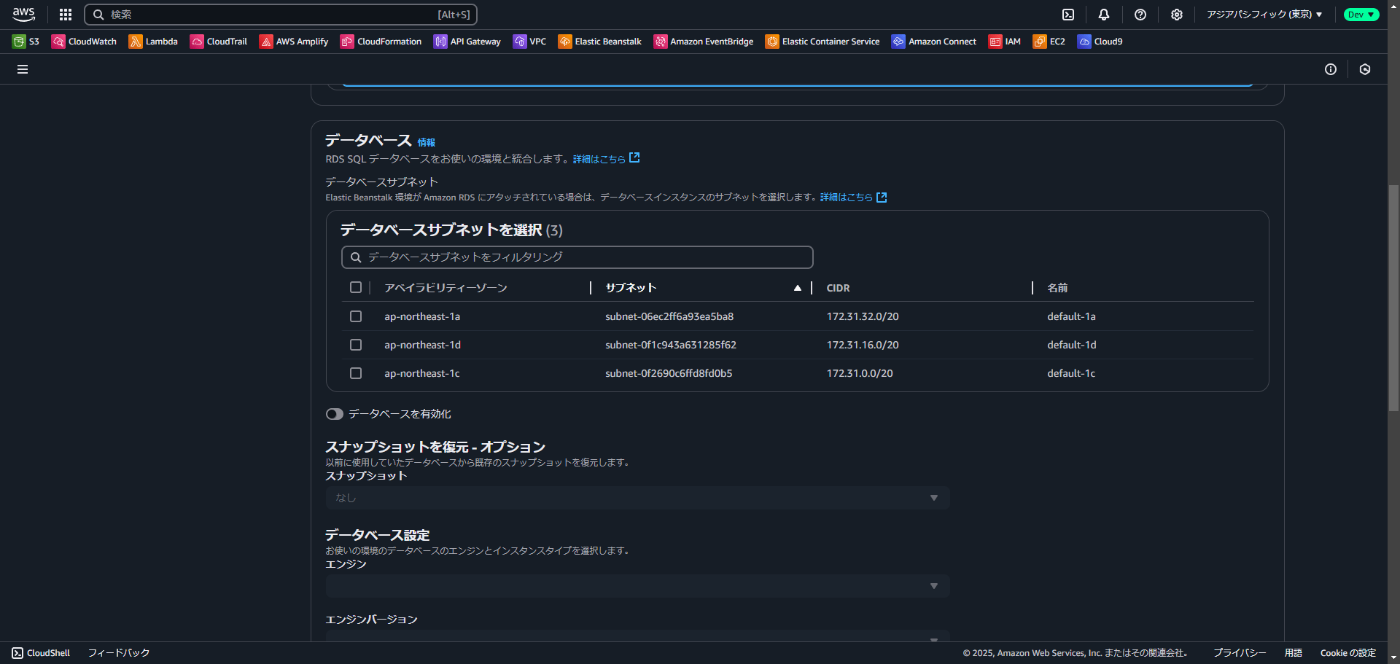The image size is (1400, 664).
Task: Open the help question mark menu
Action: (1140, 14)
